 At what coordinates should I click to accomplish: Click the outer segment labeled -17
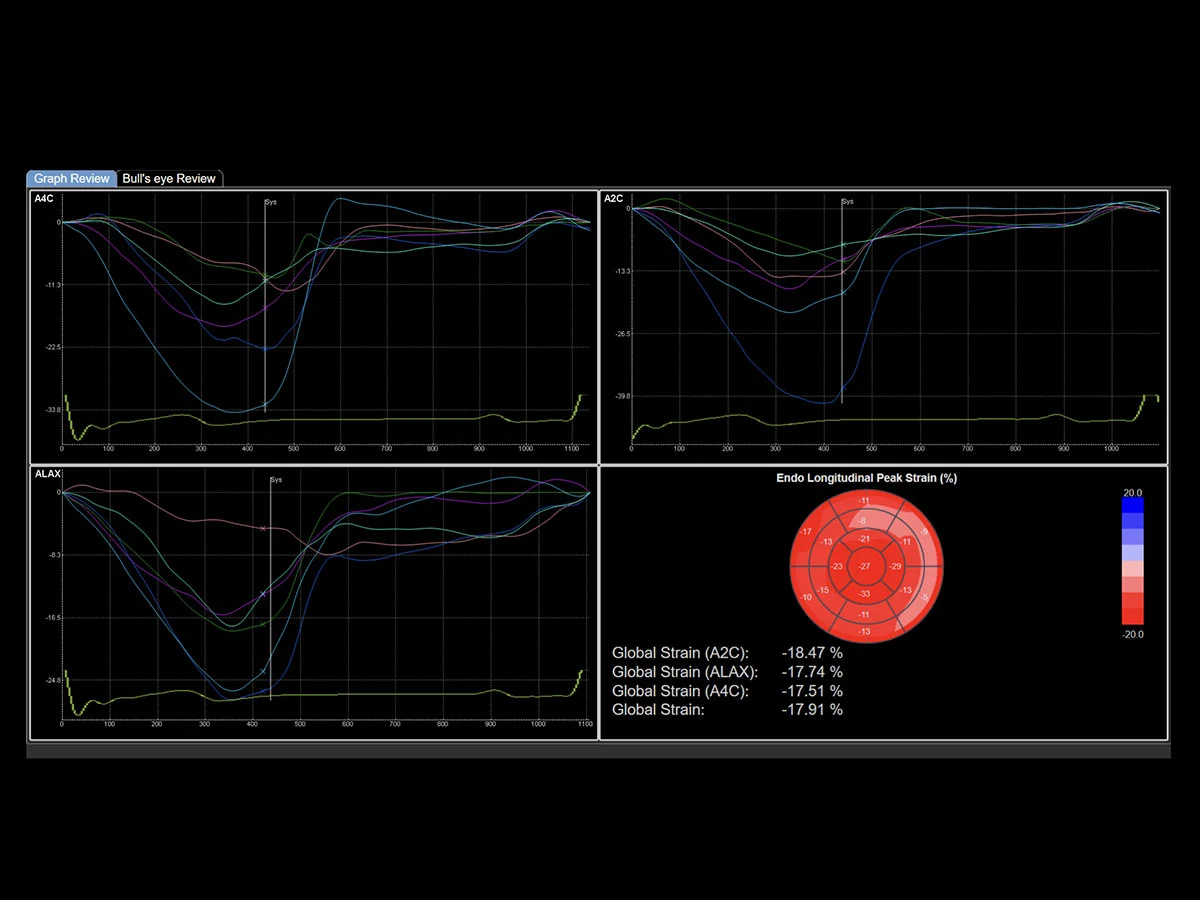(x=807, y=531)
